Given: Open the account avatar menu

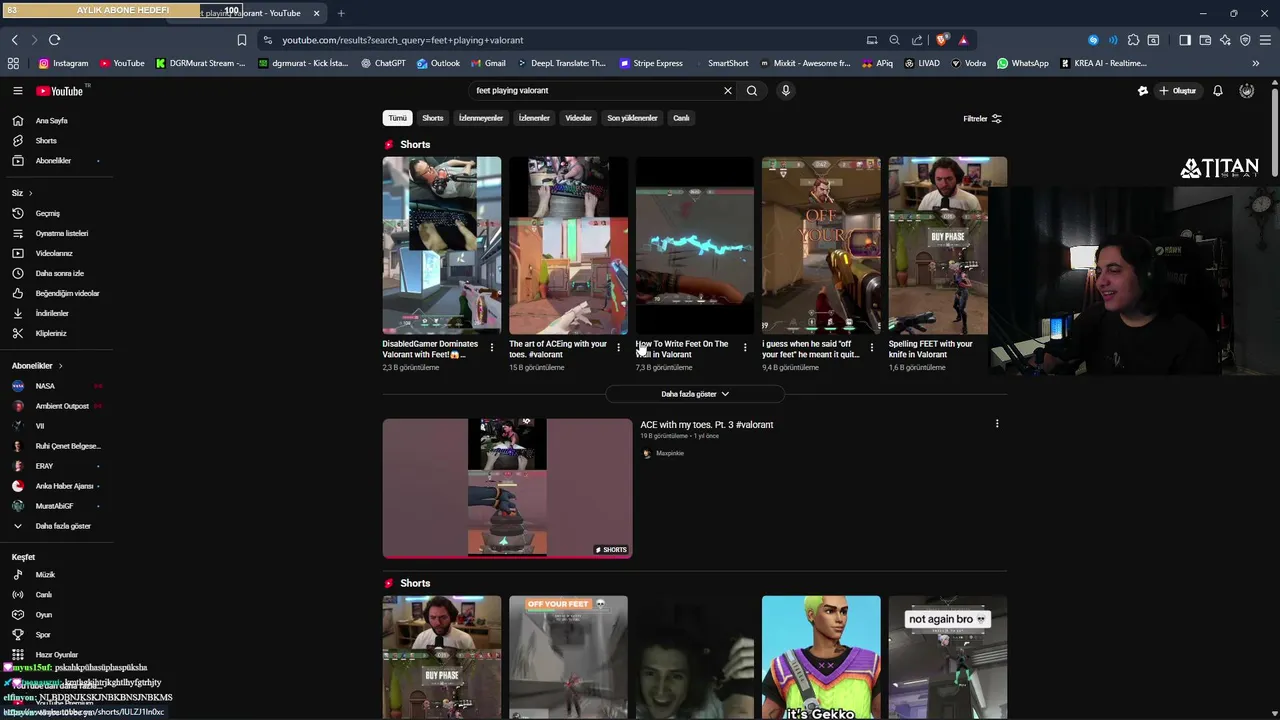Looking at the screenshot, I should [1246, 91].
